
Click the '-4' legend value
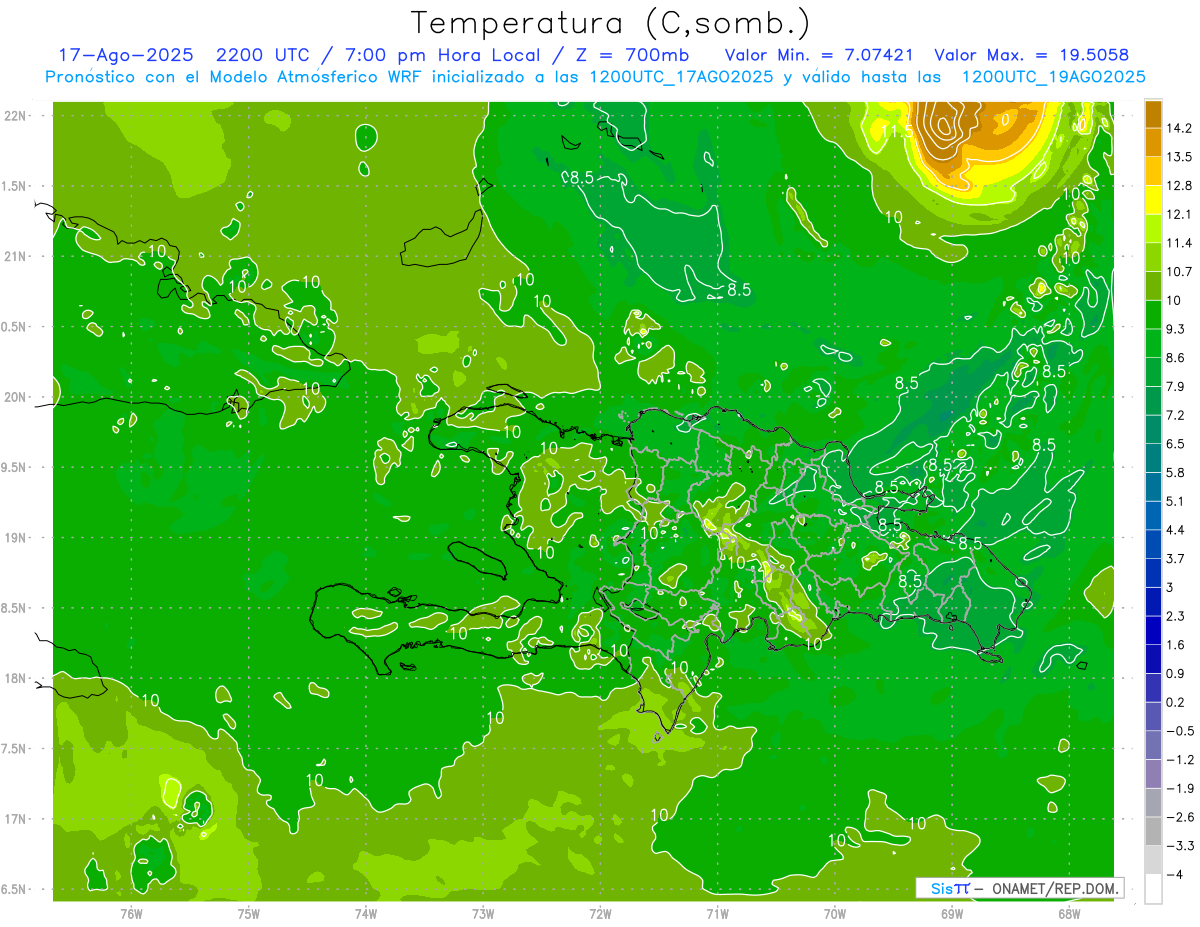coord(1174,874)
